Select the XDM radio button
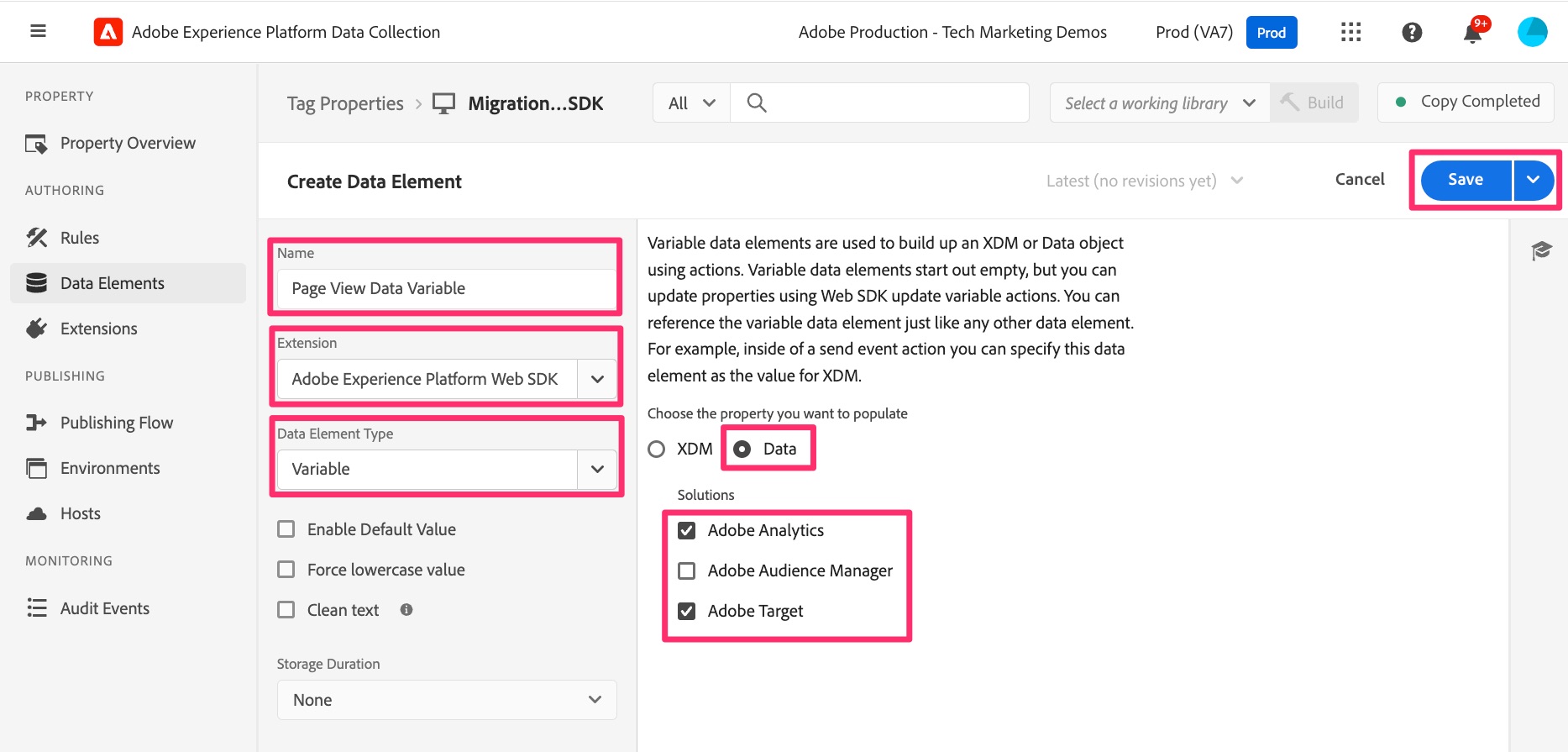Image resolution: width=1568 pixels, height=752 pixels. point(657,450)
